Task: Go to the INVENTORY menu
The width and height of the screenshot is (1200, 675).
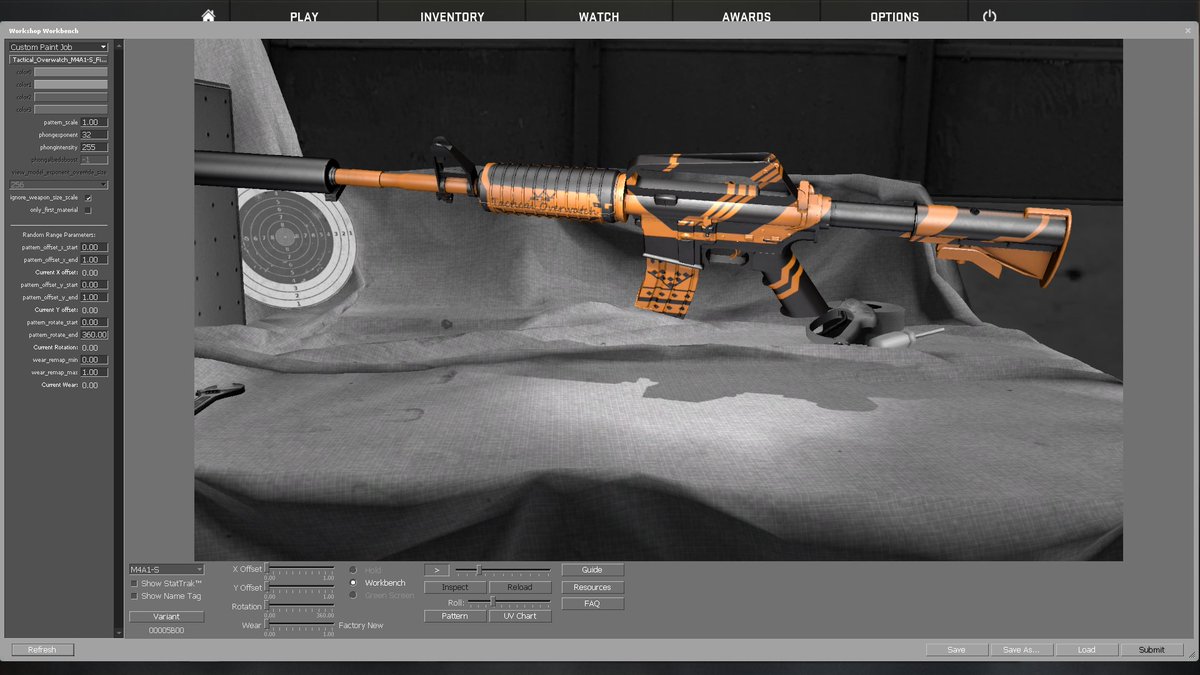Action: point(451,15)
